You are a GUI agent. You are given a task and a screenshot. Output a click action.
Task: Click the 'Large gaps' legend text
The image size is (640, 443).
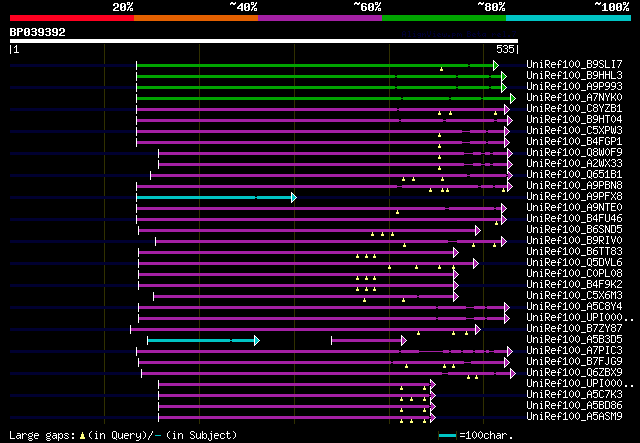click(x=42, y=435)
